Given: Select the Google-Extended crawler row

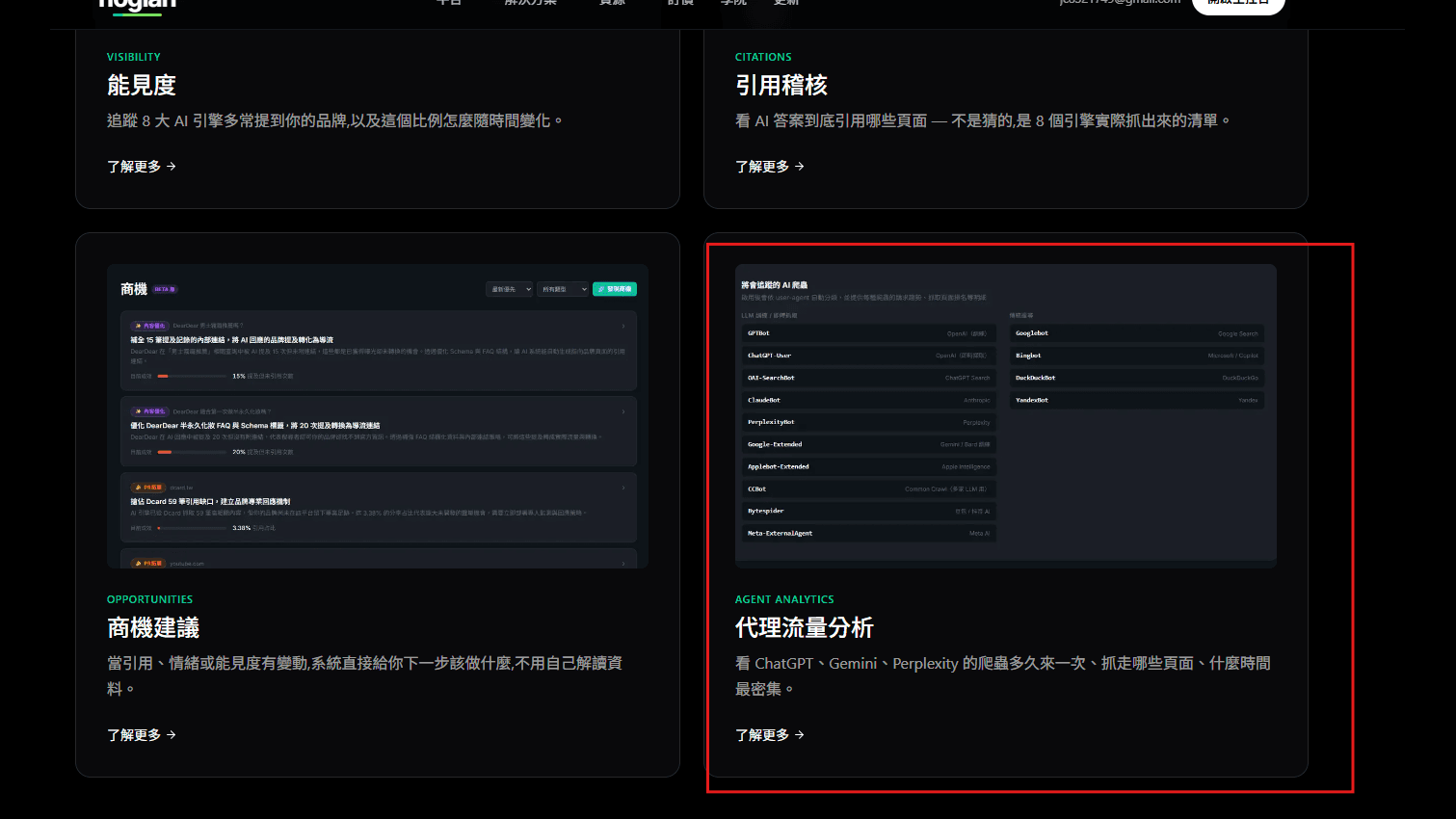Looking at the screenshot, I should (x=868, y=444).
